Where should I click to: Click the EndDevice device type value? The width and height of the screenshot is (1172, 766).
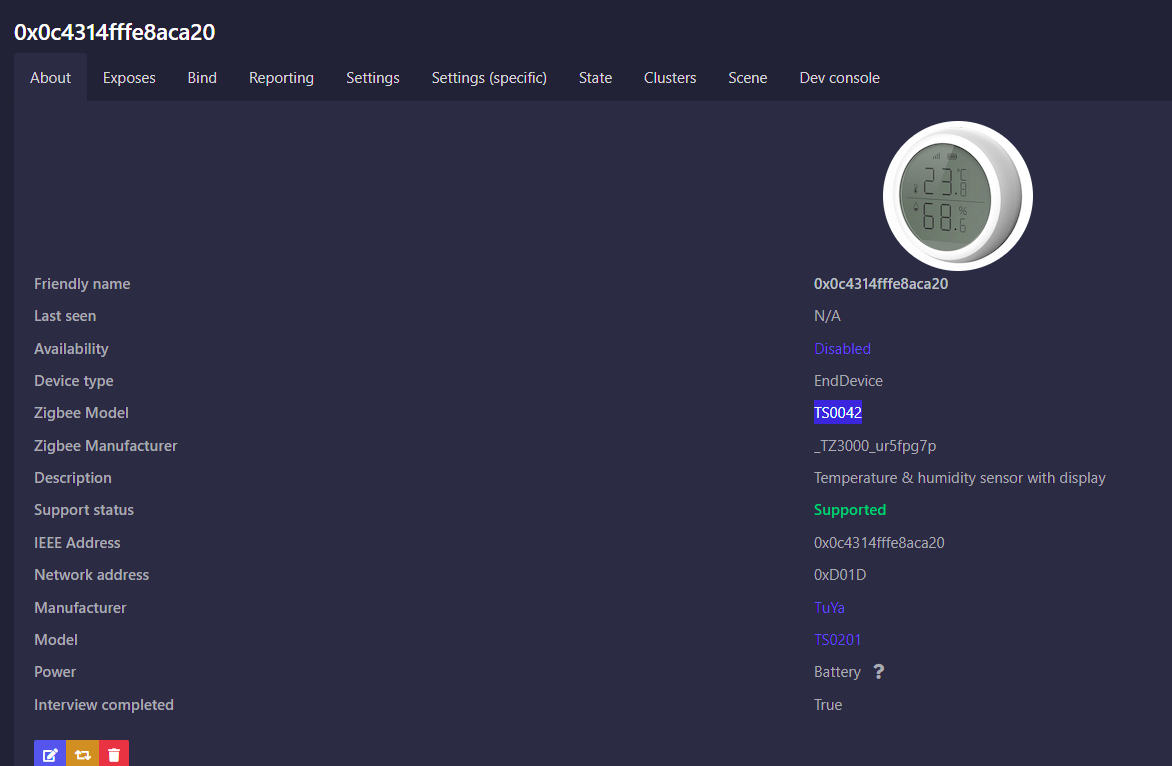[x=848, y=380]
